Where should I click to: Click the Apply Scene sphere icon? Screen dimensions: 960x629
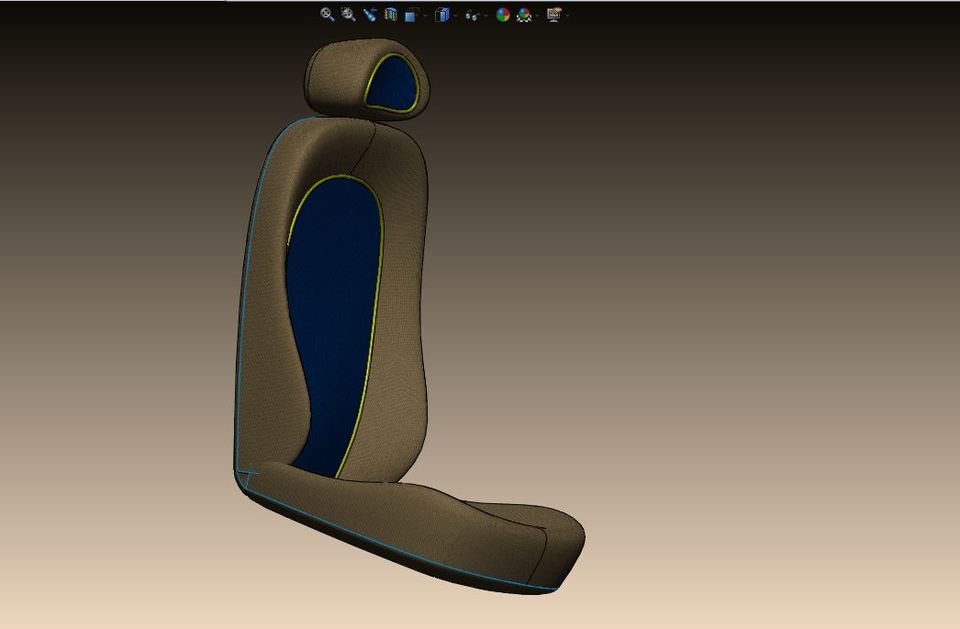pyautogui.click(x=522, y=15)
